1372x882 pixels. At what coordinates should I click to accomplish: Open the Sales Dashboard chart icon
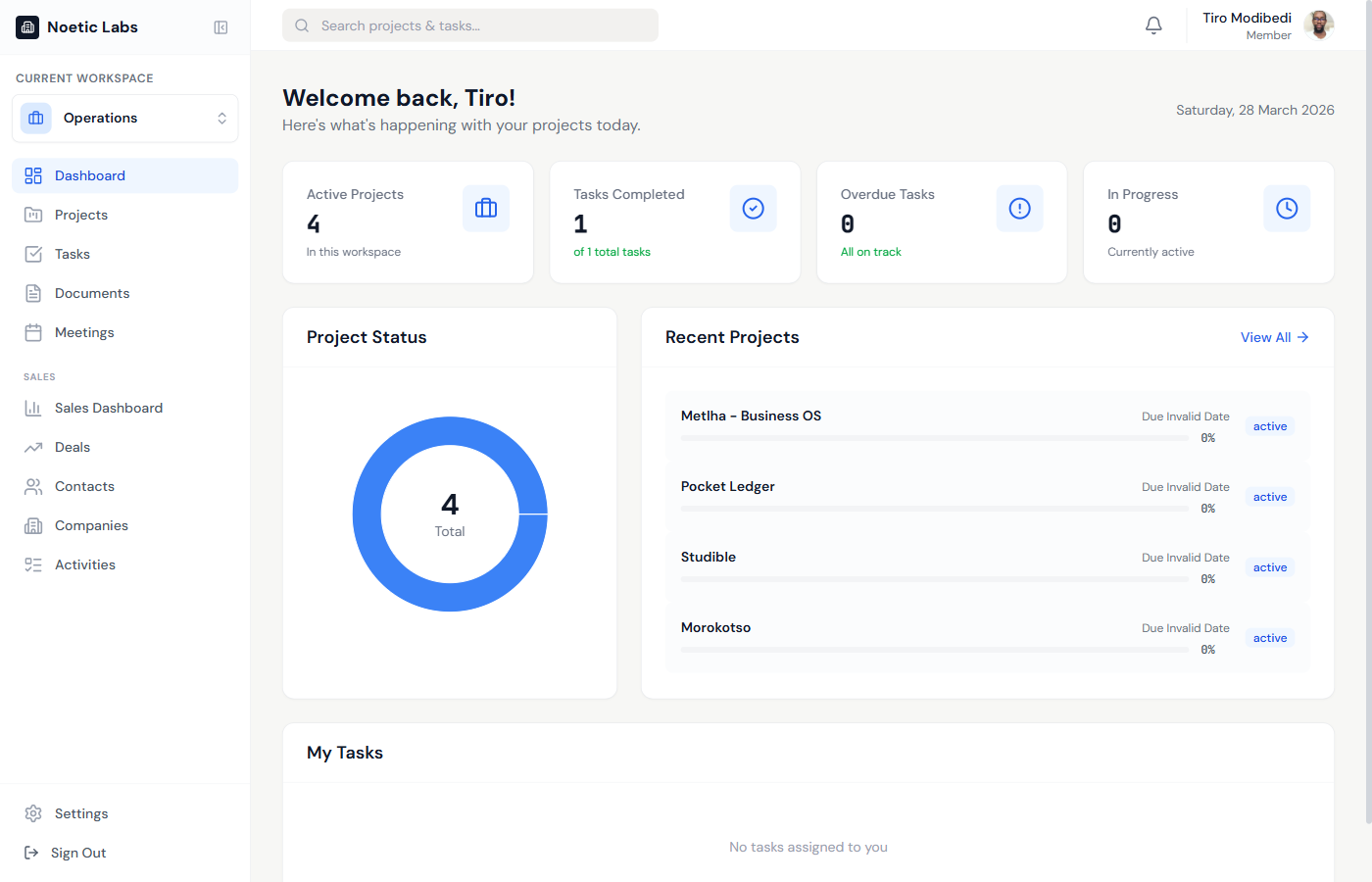tap(34, 408)
